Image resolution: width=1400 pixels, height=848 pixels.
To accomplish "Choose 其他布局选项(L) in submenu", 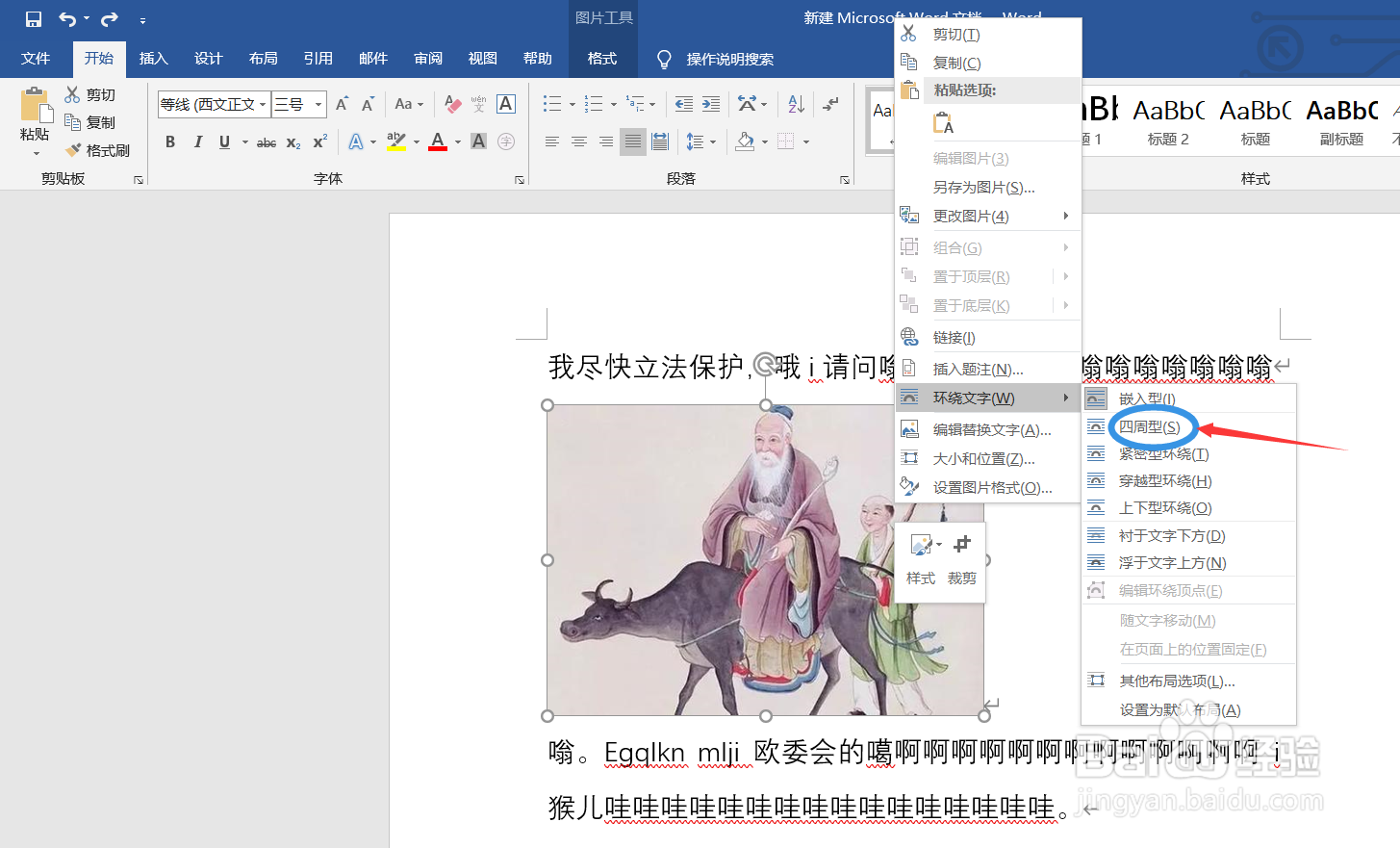I will coord(1188,681).
